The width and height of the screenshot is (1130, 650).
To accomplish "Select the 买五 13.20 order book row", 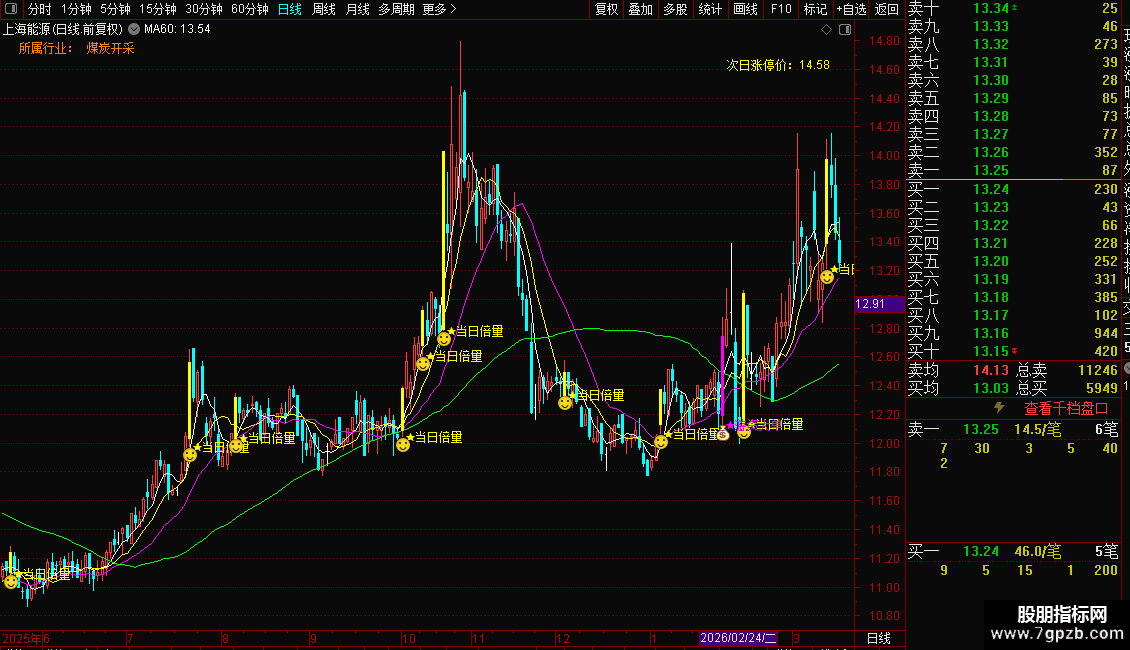I will point(1013,262).
